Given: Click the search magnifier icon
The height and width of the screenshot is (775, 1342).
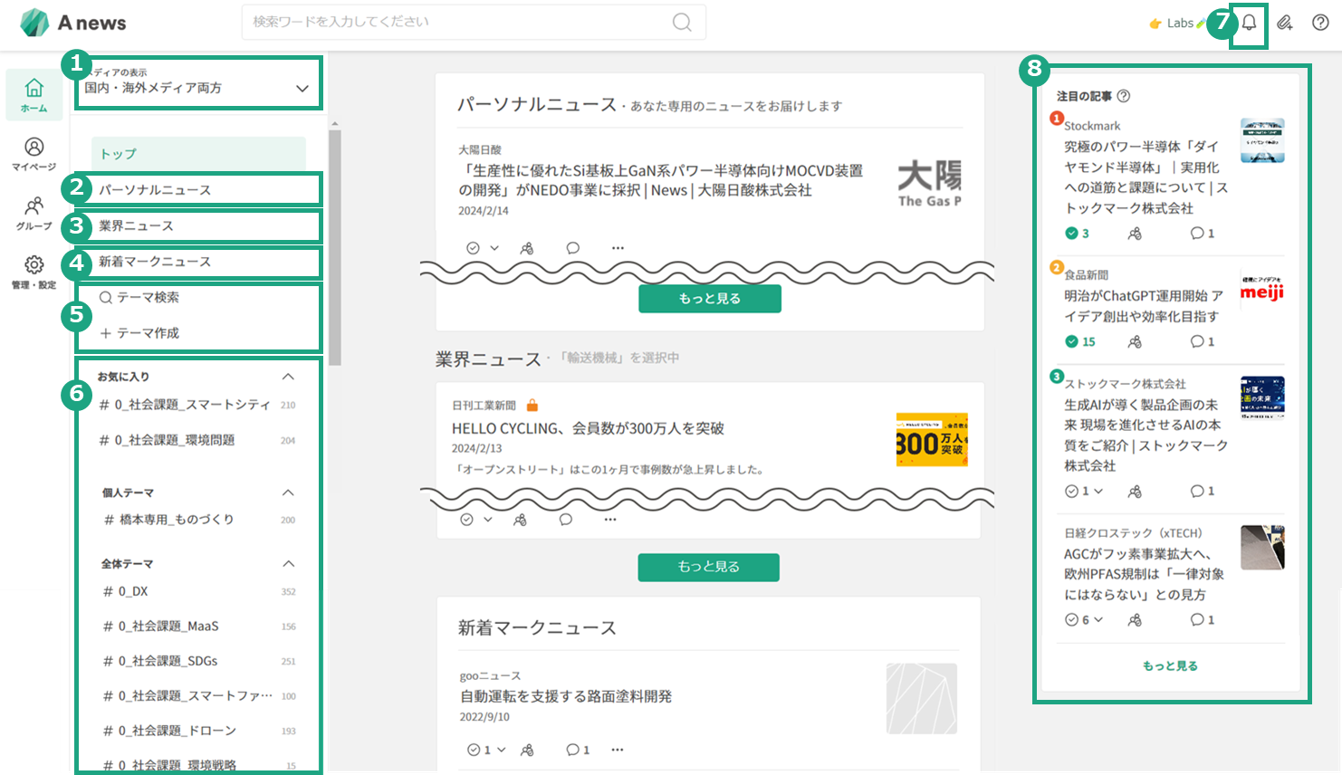Looking at the screenshot, I should 682,22.
